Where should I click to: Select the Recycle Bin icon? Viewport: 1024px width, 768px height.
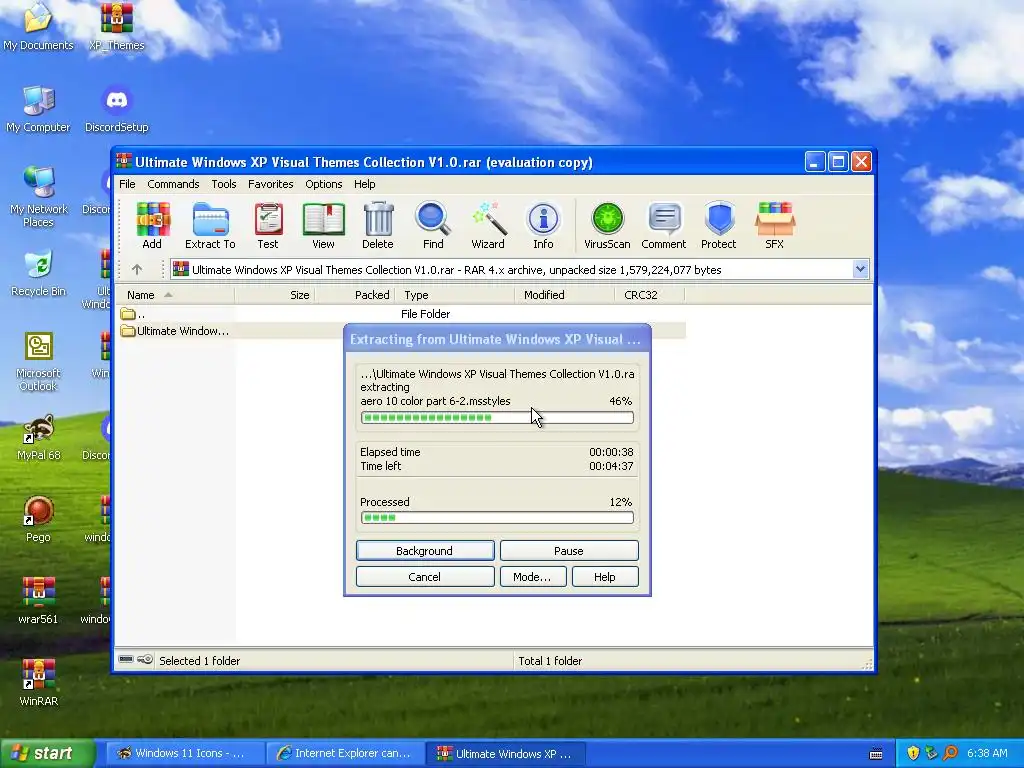coord(39,273)
